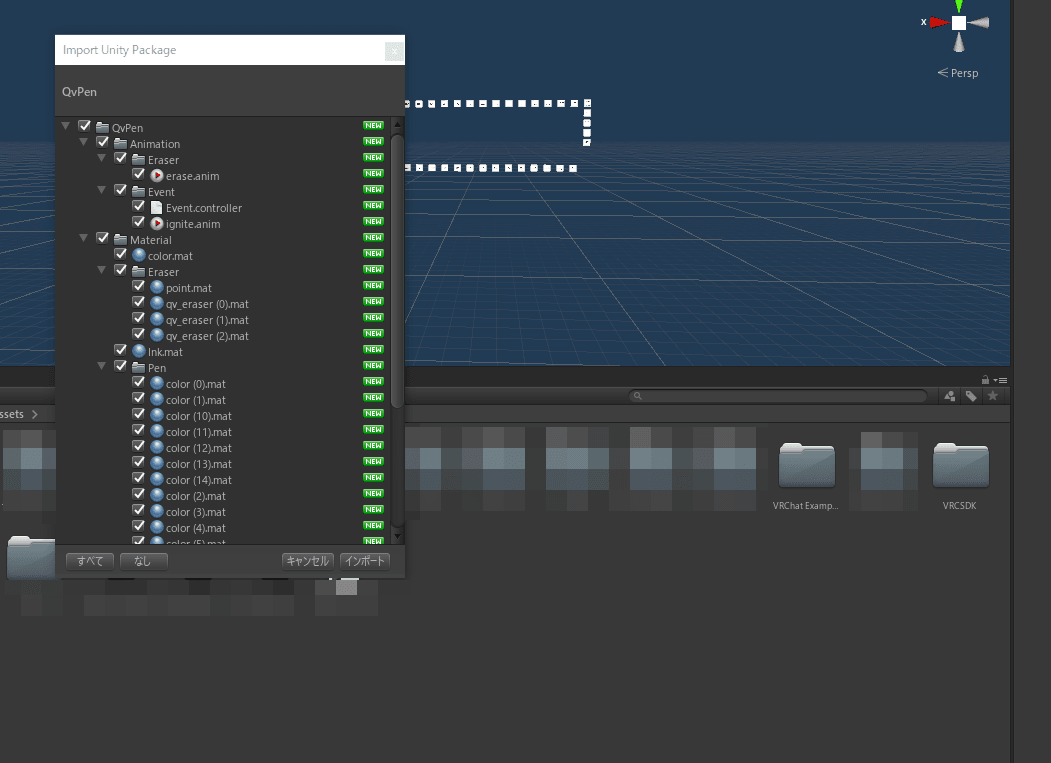Screen dimensions: 1051x763
Task: Uncheck the color.mat checkbox
Action: (121, 256)
